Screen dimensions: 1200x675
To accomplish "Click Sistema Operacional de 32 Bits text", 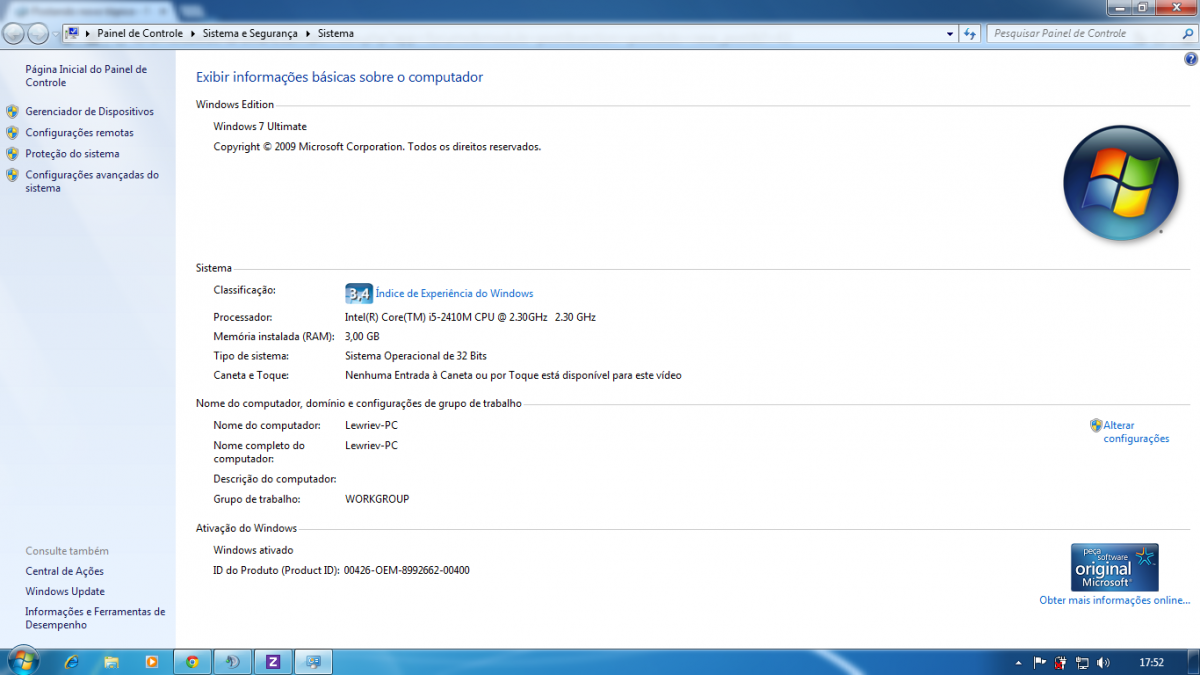I will [416, 355].
